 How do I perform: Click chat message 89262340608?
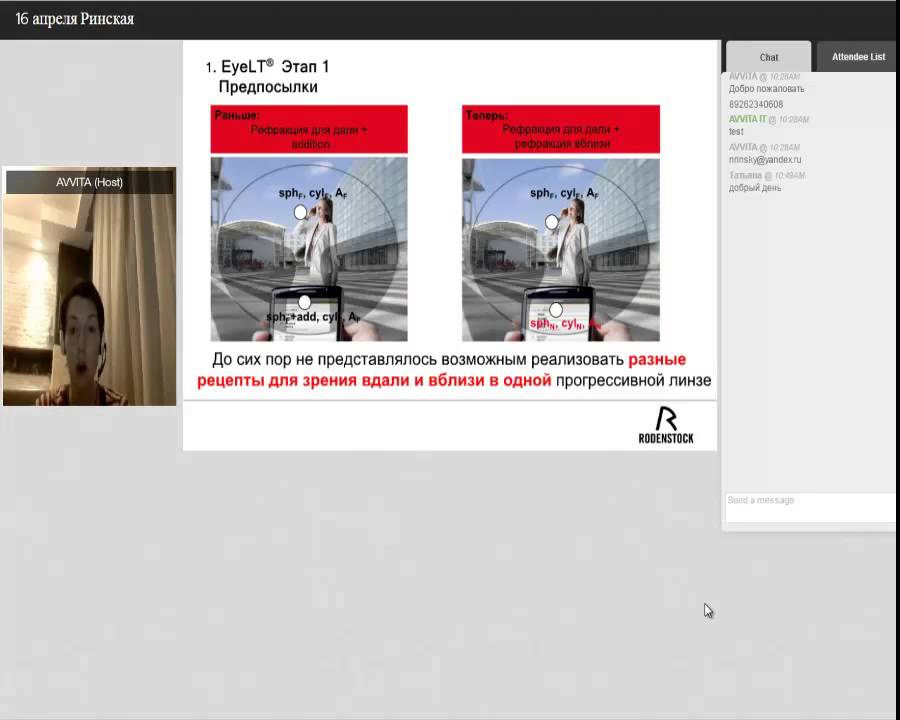756,104
